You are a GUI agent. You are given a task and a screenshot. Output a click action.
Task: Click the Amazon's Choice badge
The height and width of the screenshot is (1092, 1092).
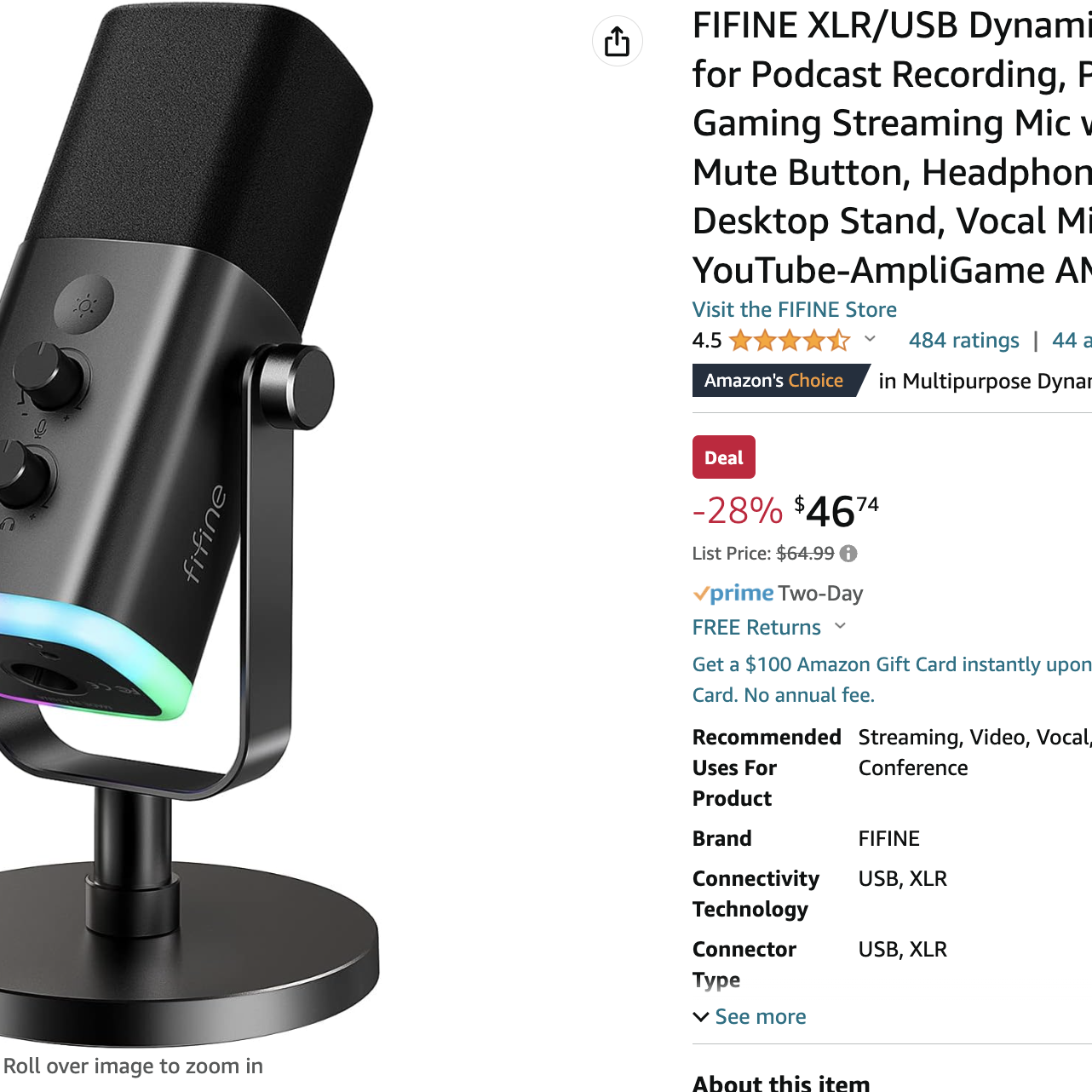pyautogui.click(x=775, y=381)
